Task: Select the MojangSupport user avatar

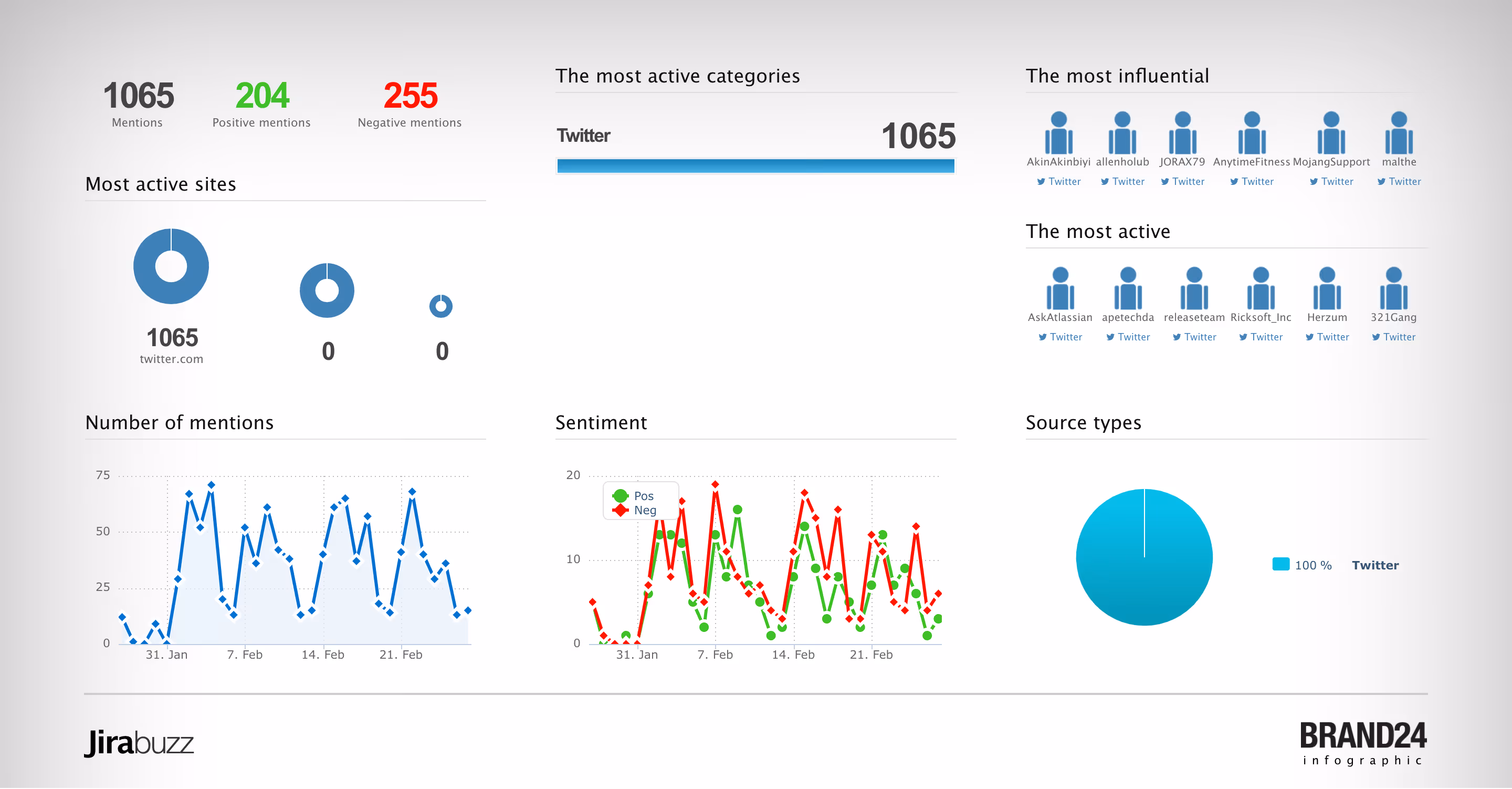Action: [x=1331, y=133]
